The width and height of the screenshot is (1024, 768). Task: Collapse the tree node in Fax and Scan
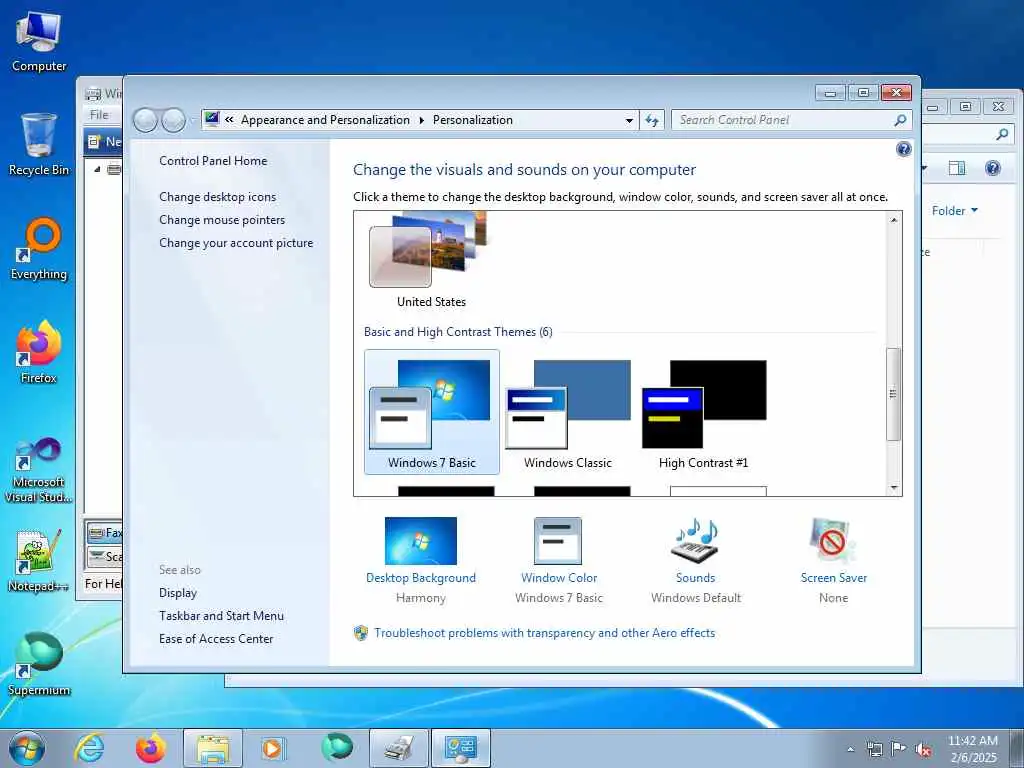click(x=97, y=169)
